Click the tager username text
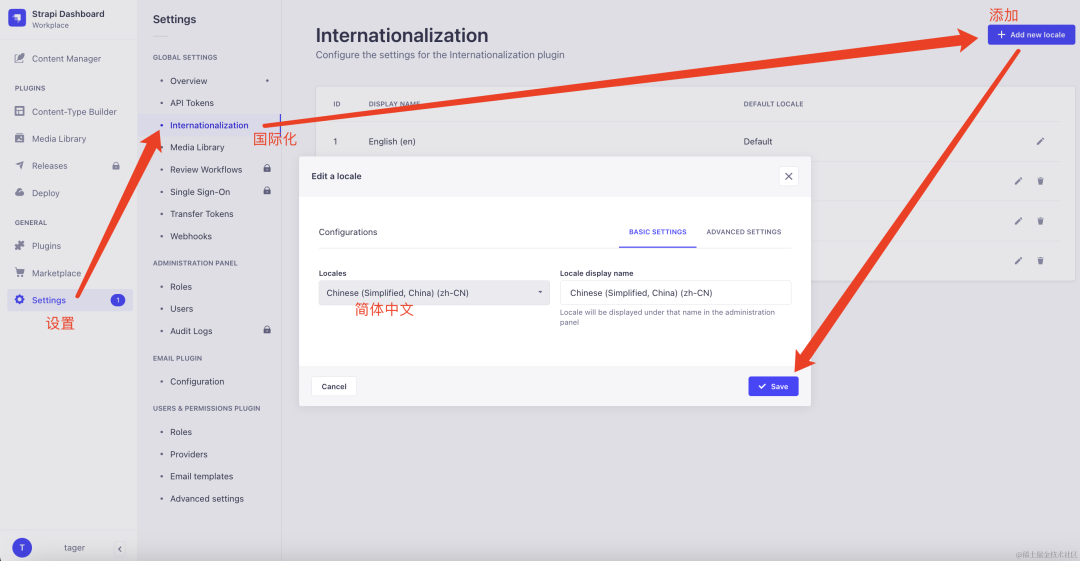The height and width of the screenshot is (561, 1080). coord(74,548)
